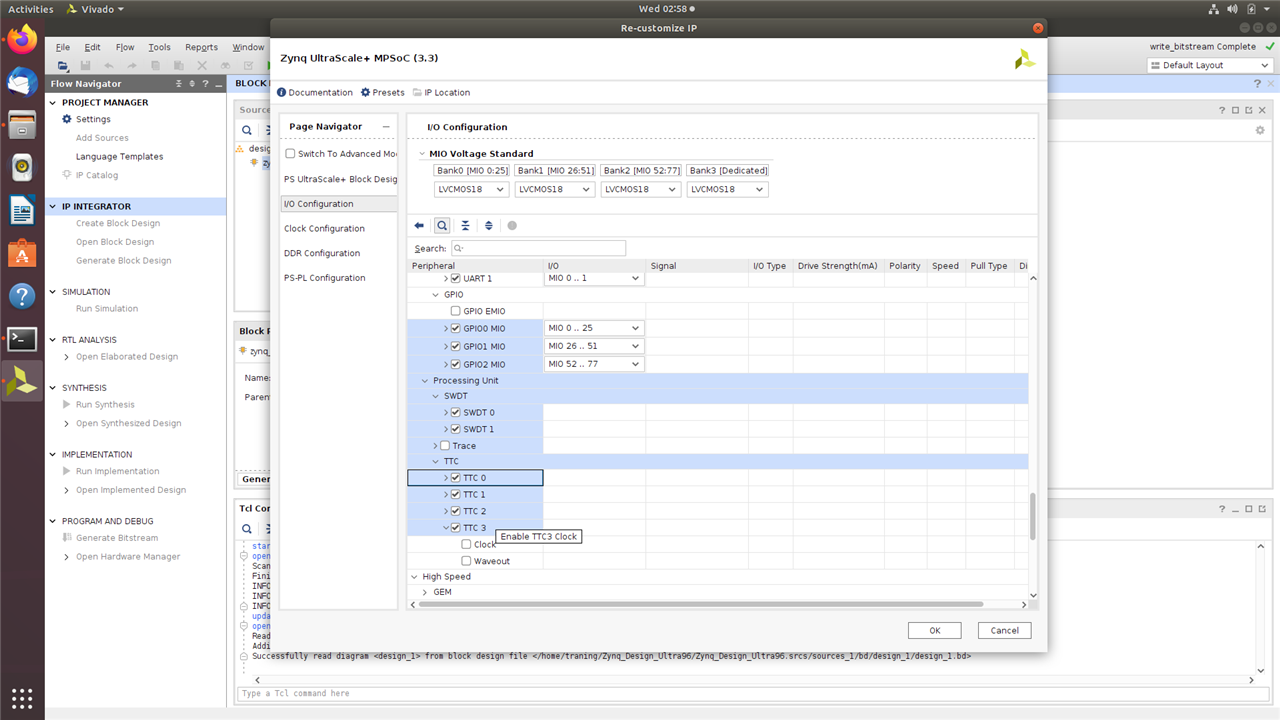This screenshot has width=1280, height=720.
Task: Open the Reports menu
Action: [x=201, y=47]
